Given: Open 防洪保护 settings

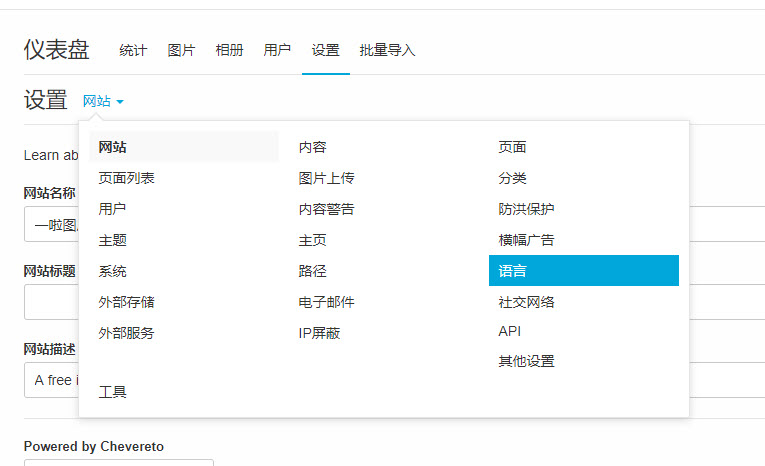Looking at the screenshot, I should (x=526, y=209).
